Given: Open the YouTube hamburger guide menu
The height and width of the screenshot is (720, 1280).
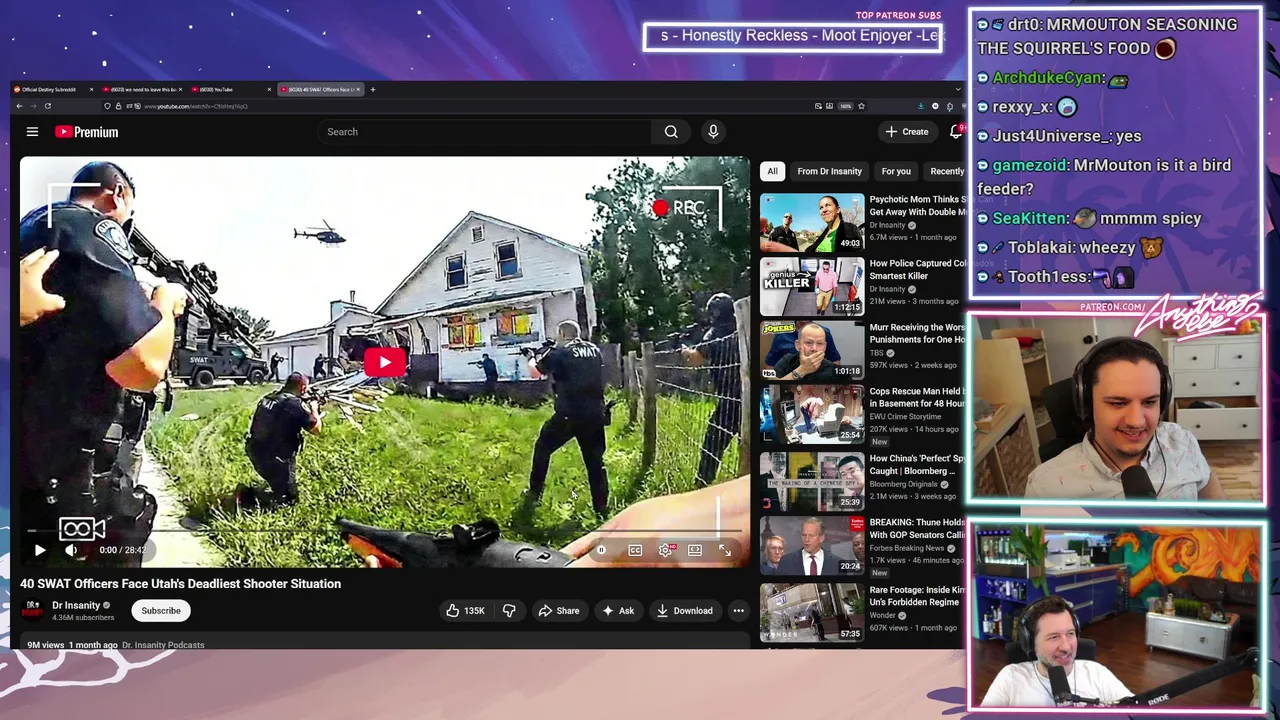Looking at the screenshot, I should (x=32, y=132).
